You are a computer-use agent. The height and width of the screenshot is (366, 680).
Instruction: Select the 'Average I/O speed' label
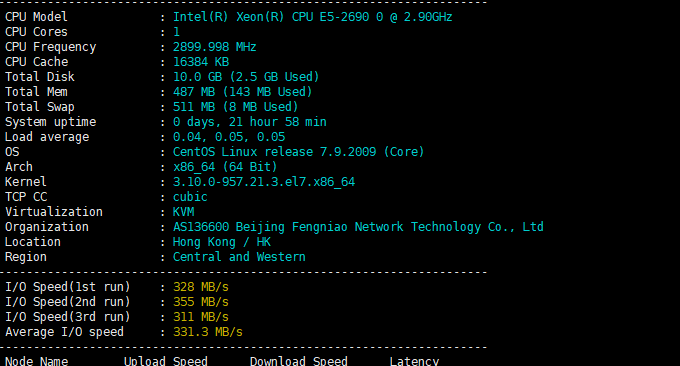point(64,333)
